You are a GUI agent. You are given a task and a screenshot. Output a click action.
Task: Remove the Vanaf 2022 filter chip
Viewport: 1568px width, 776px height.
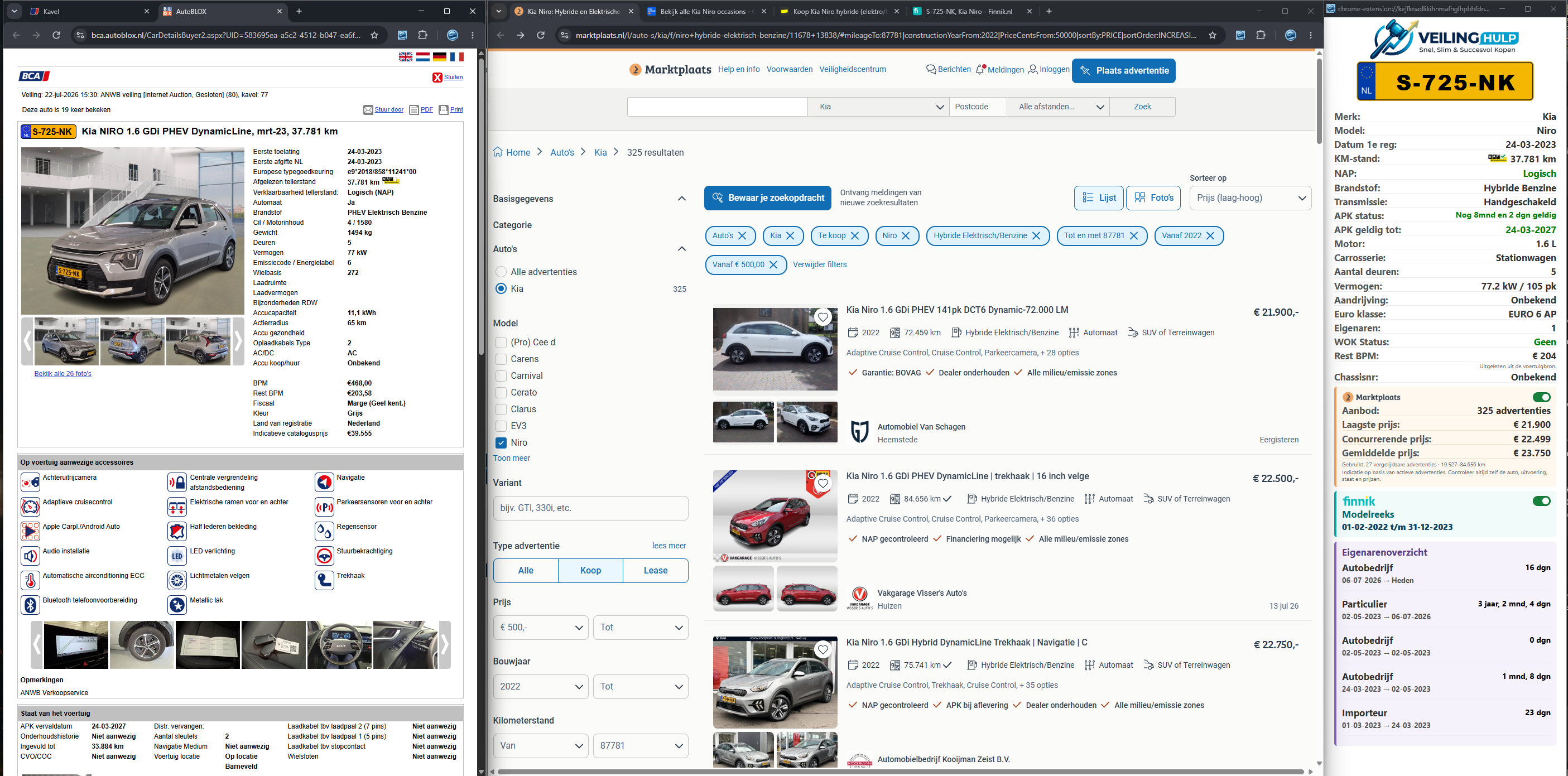pyautogui.click(x=1210, y=235)
